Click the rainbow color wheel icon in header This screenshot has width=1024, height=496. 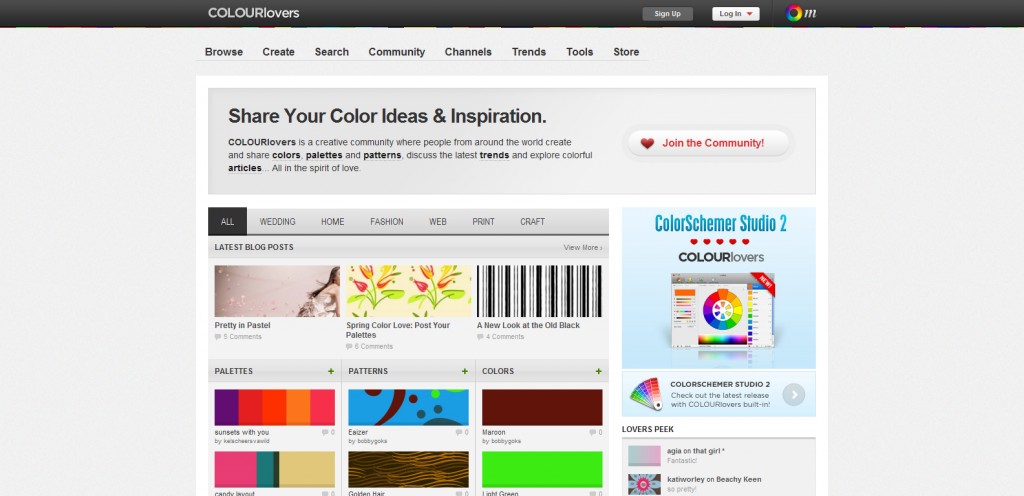[x=794, y=13]
